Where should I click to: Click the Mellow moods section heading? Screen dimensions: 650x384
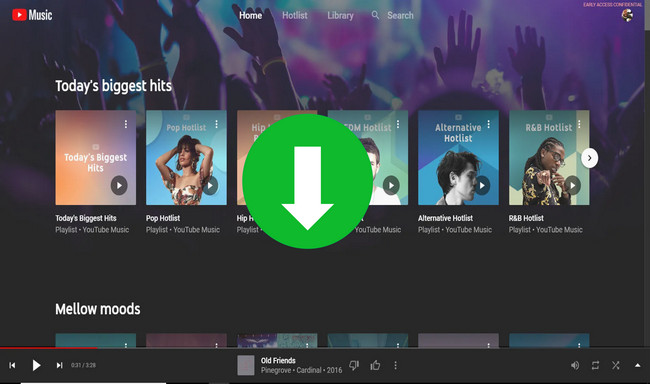[x=98, y=309]
